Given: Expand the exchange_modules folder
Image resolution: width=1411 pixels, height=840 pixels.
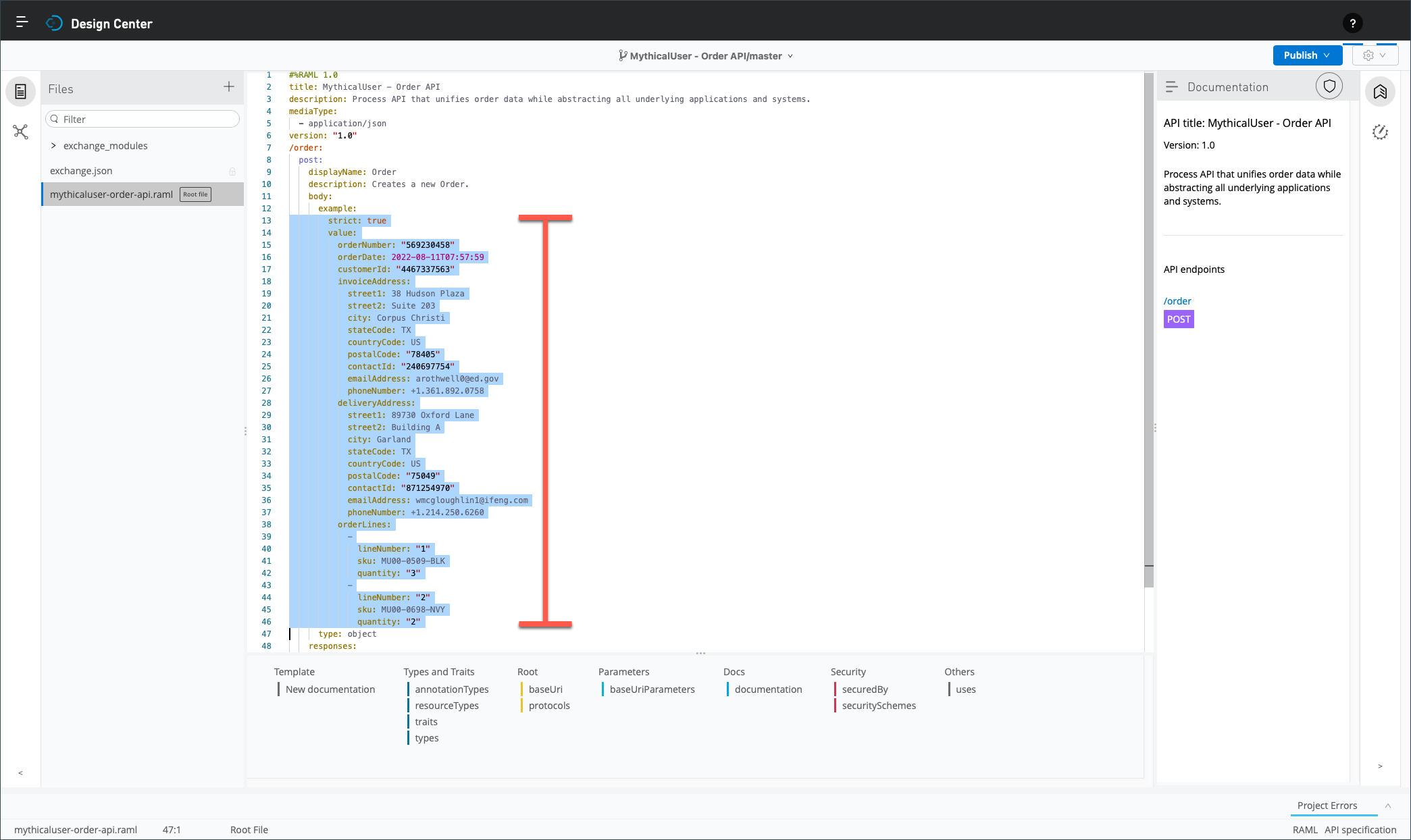Looking at the screenshot, I should (53, 146).
